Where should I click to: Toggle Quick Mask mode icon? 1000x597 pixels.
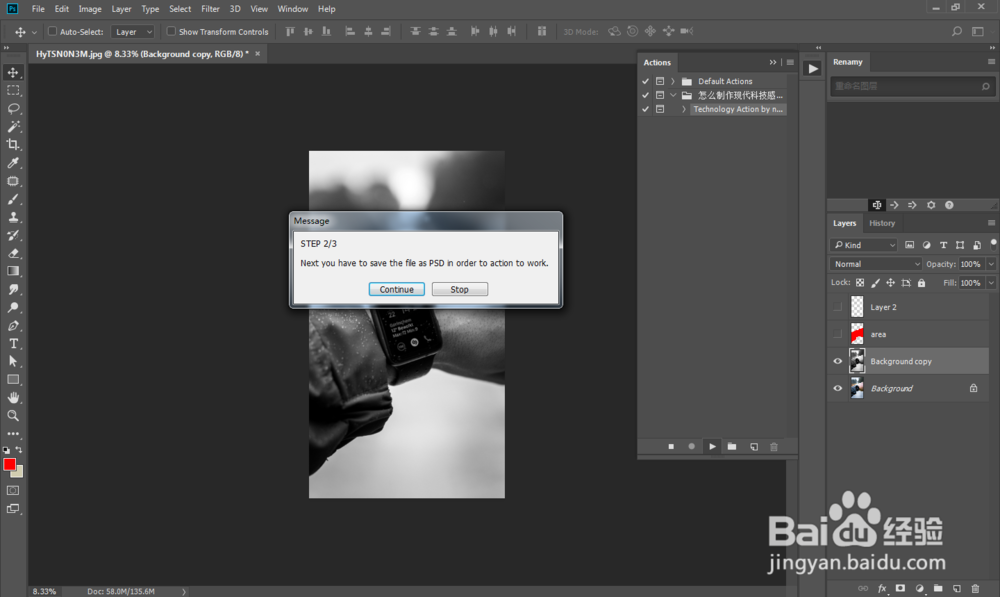[13, 490]
